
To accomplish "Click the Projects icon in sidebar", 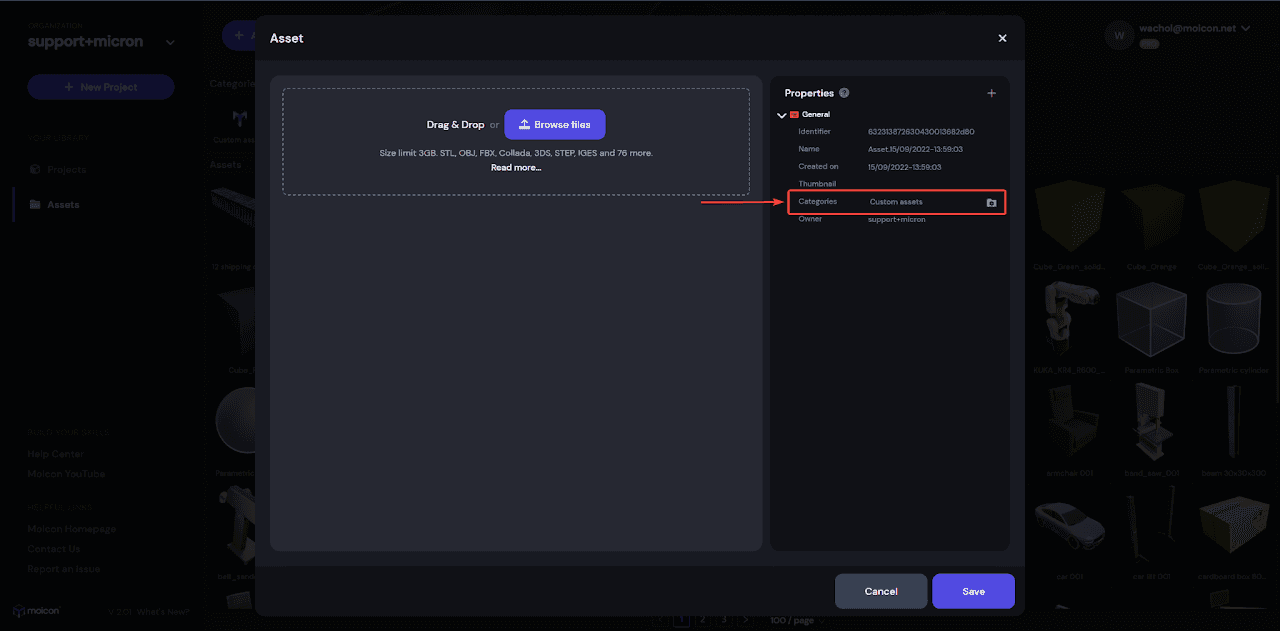I will (x=36, y=170).
